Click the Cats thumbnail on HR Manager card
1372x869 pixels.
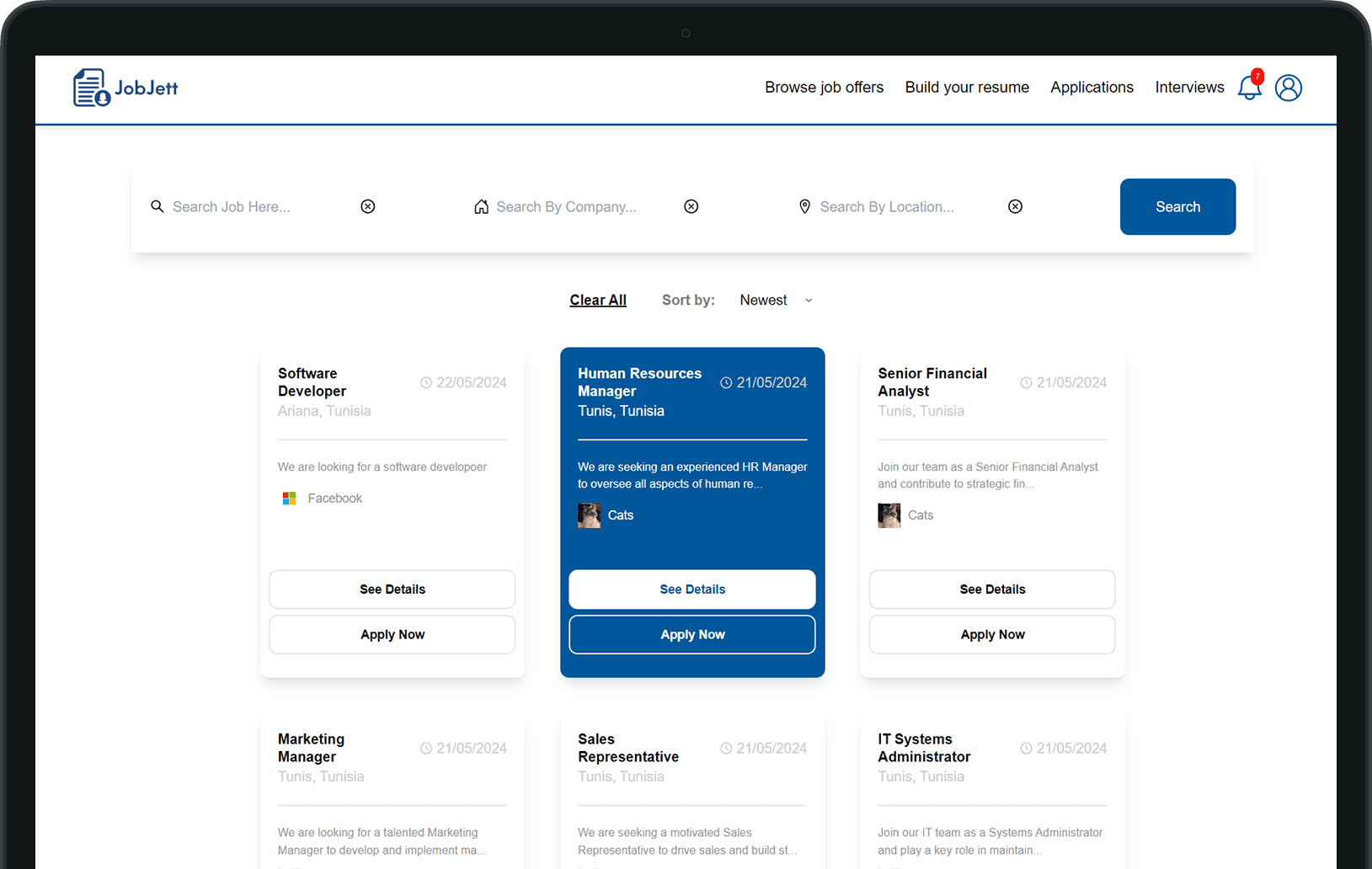click(589, 515)
